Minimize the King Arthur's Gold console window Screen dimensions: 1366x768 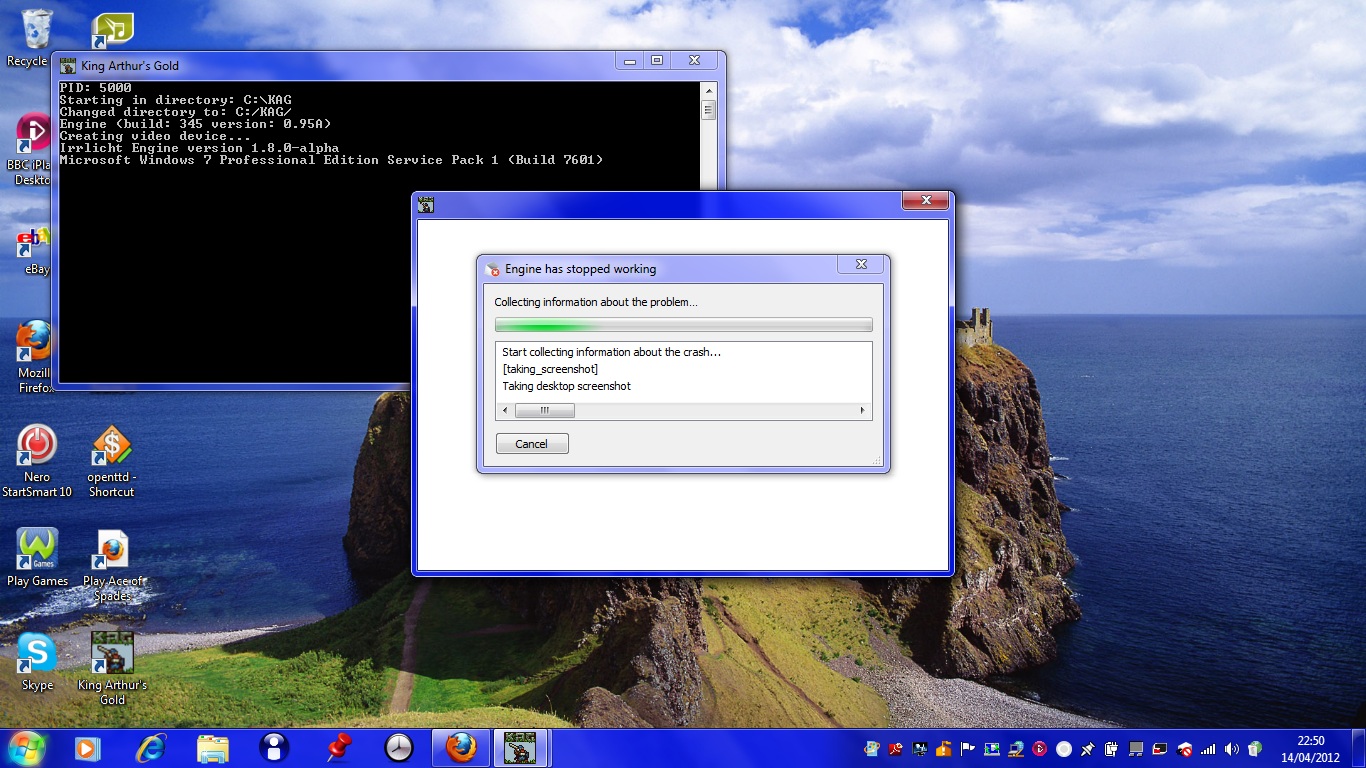point(629,61)
